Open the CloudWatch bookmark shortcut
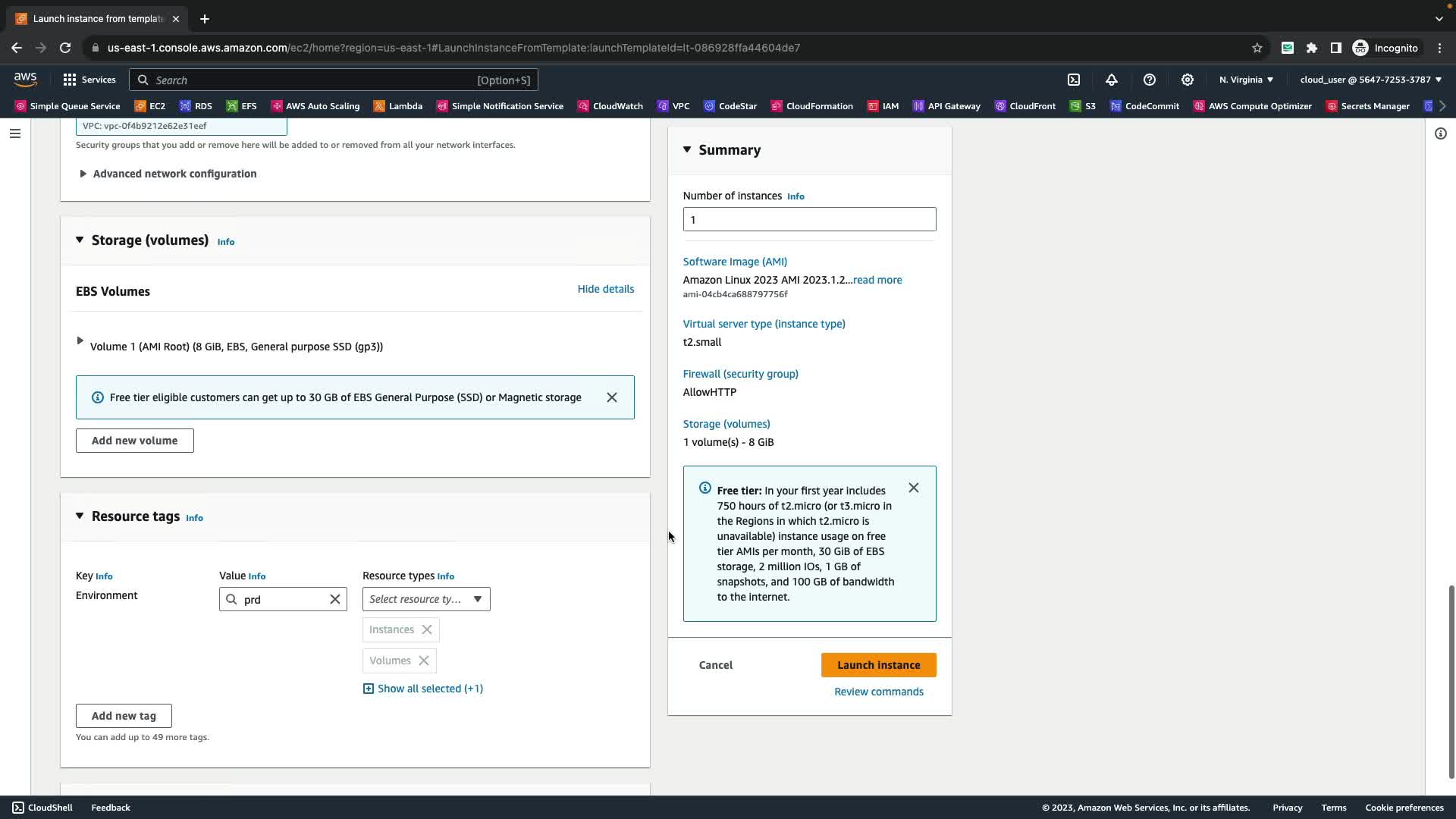Screen dimensions: 1456x819 610,106
